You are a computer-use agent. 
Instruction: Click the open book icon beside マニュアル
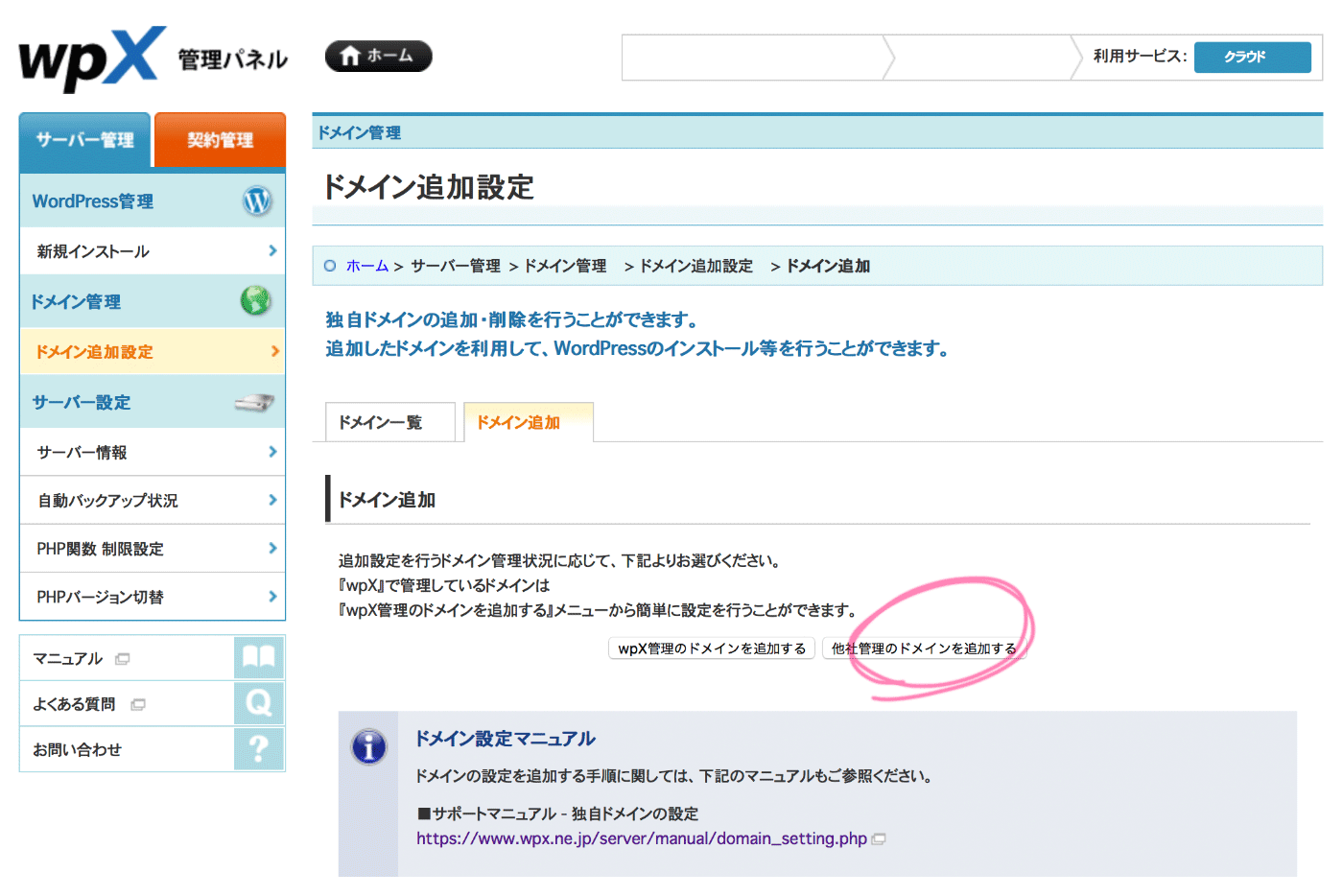[259, 657]
